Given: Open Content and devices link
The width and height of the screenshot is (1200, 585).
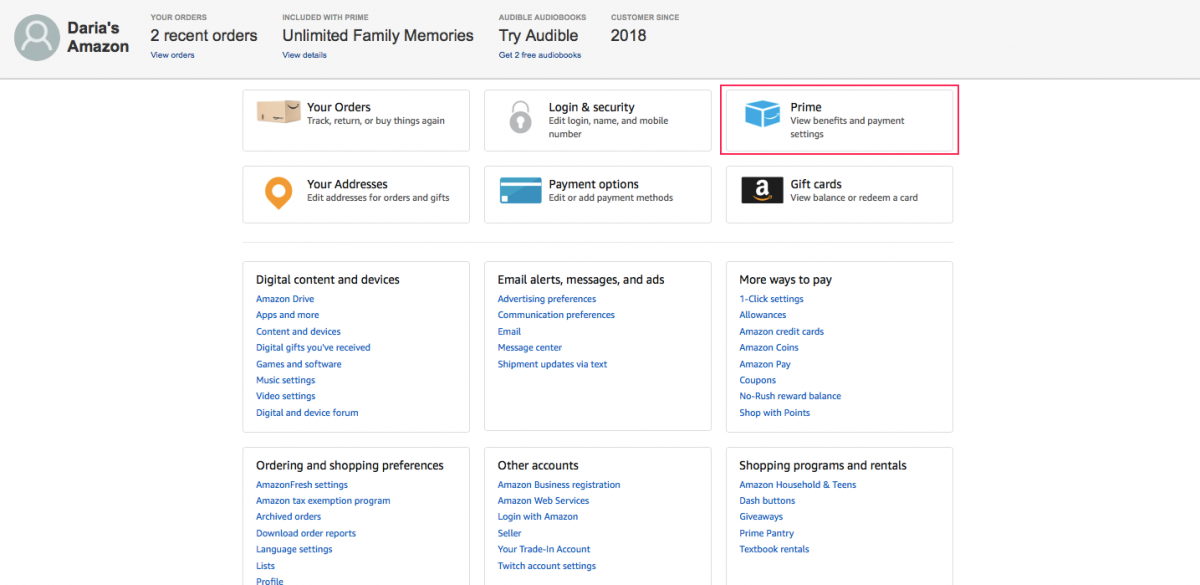Looking at the screenshot, I should click(298, 331).
